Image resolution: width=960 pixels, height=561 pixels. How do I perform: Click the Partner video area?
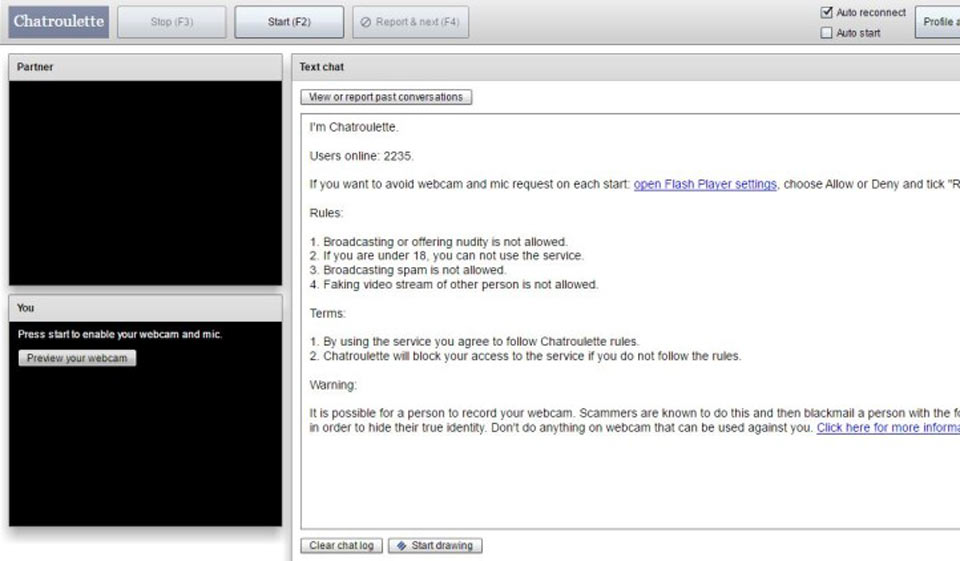click(x=145, y=183)
